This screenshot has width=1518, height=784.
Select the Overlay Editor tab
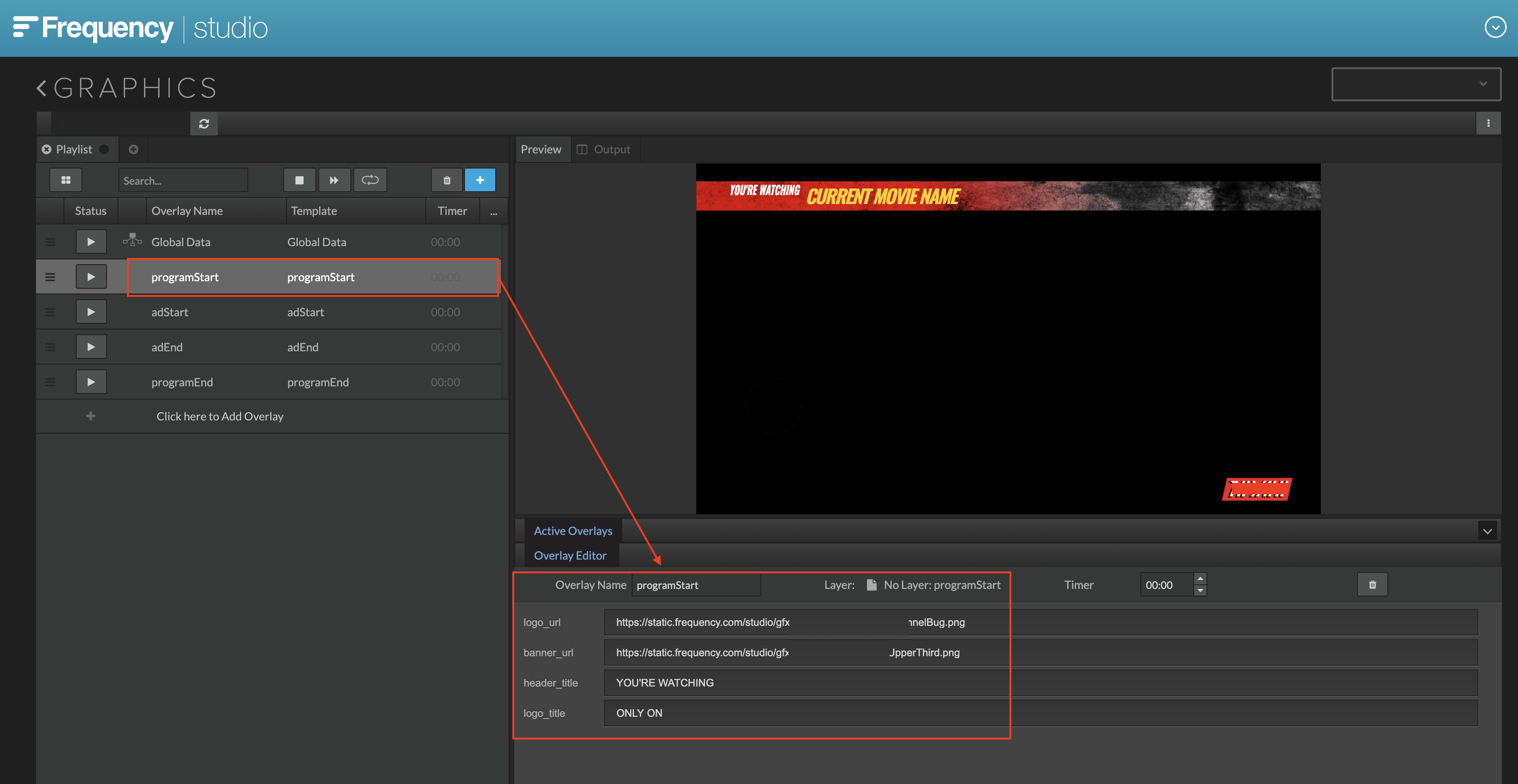(x=570, y=555)
